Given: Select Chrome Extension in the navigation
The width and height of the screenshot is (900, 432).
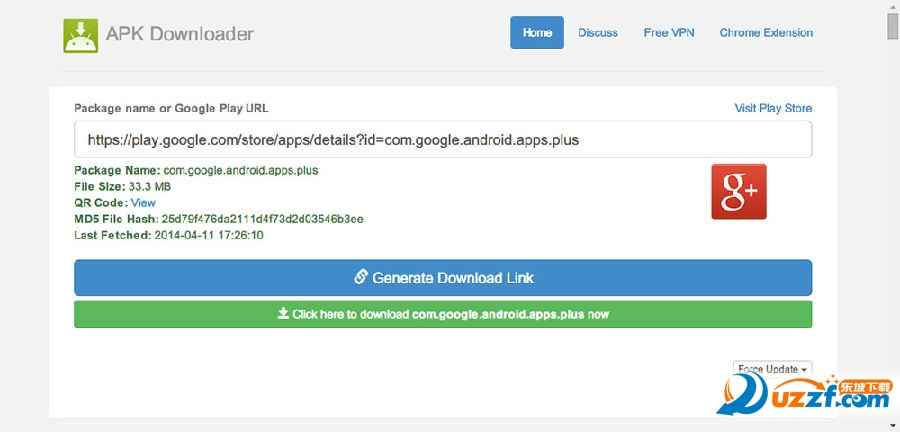Looking at the screenshot, I should click(766, 32).
